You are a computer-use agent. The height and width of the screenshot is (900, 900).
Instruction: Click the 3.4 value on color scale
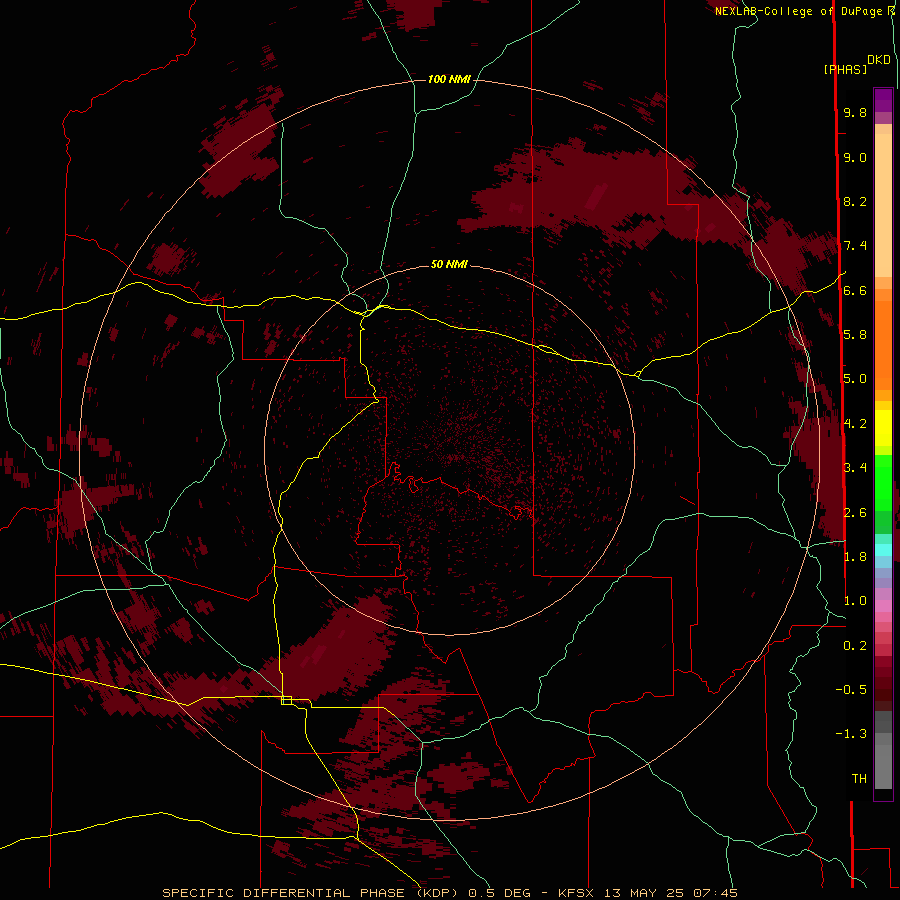coord(855,468)
